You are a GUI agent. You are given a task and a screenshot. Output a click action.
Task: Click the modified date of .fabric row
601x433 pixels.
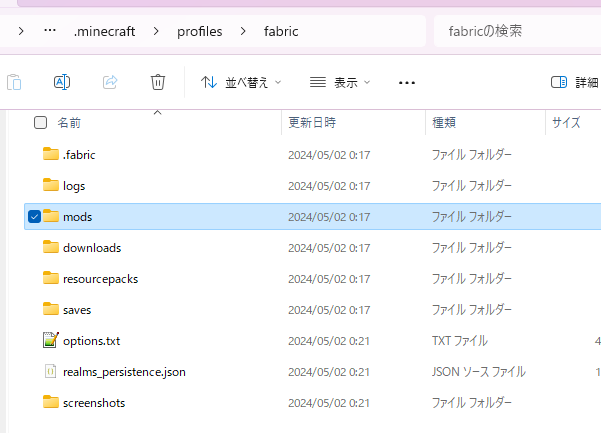coord(329,155)
